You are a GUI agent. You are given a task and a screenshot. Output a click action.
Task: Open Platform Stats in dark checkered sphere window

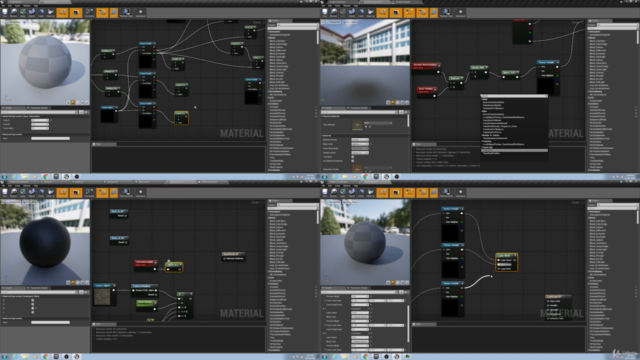pos(446,192)
